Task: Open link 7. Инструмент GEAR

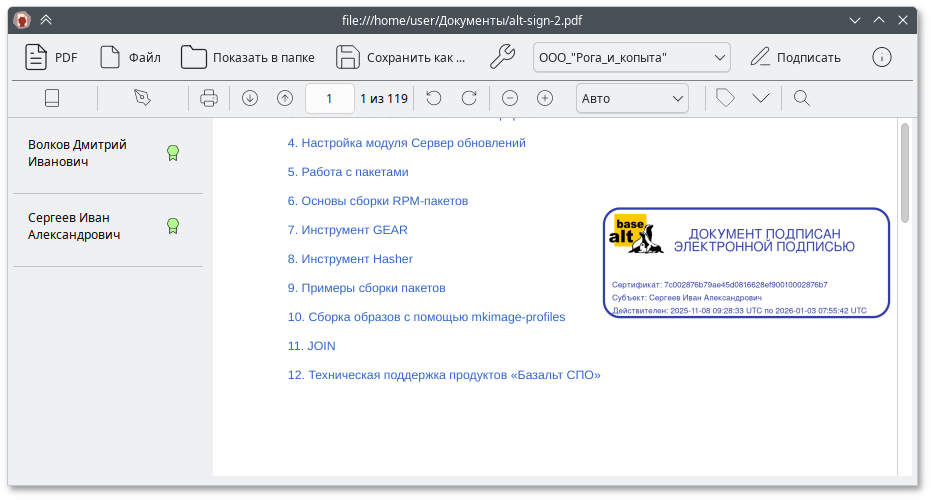Action: click(347, 230)
